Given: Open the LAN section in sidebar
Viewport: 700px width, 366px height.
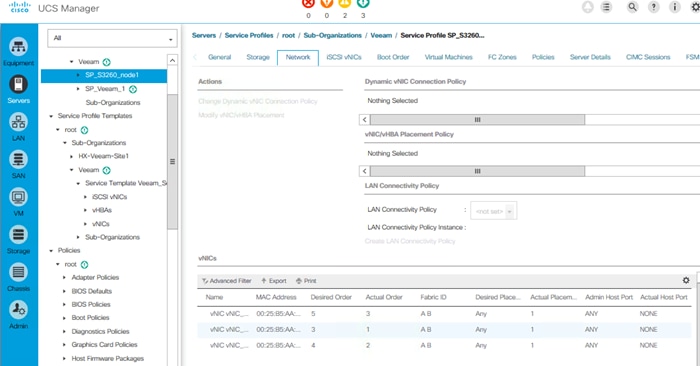Looking at the screenshot, I should [x=18, y=127].
